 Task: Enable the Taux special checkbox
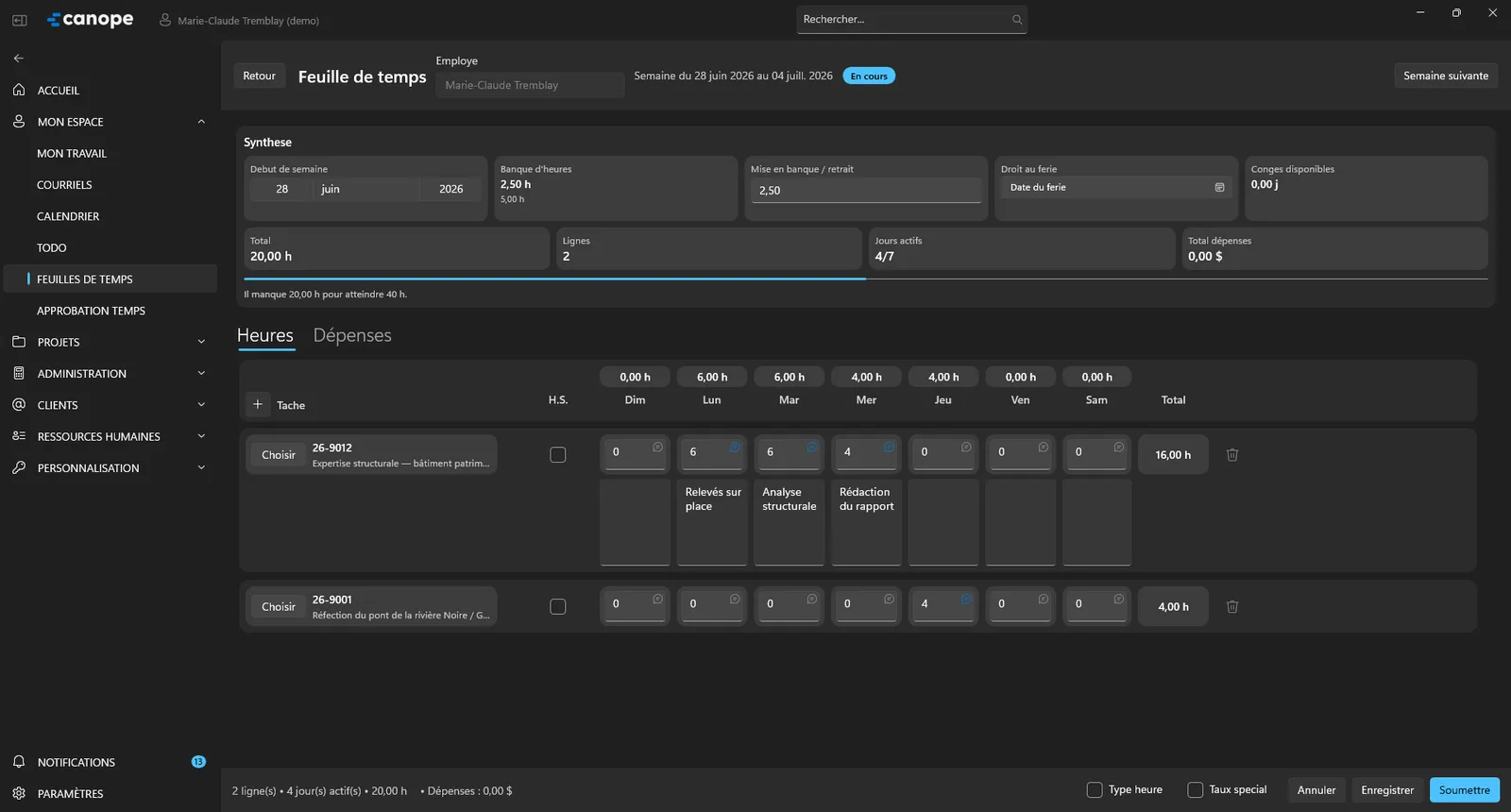click(x=1195, y=790)
